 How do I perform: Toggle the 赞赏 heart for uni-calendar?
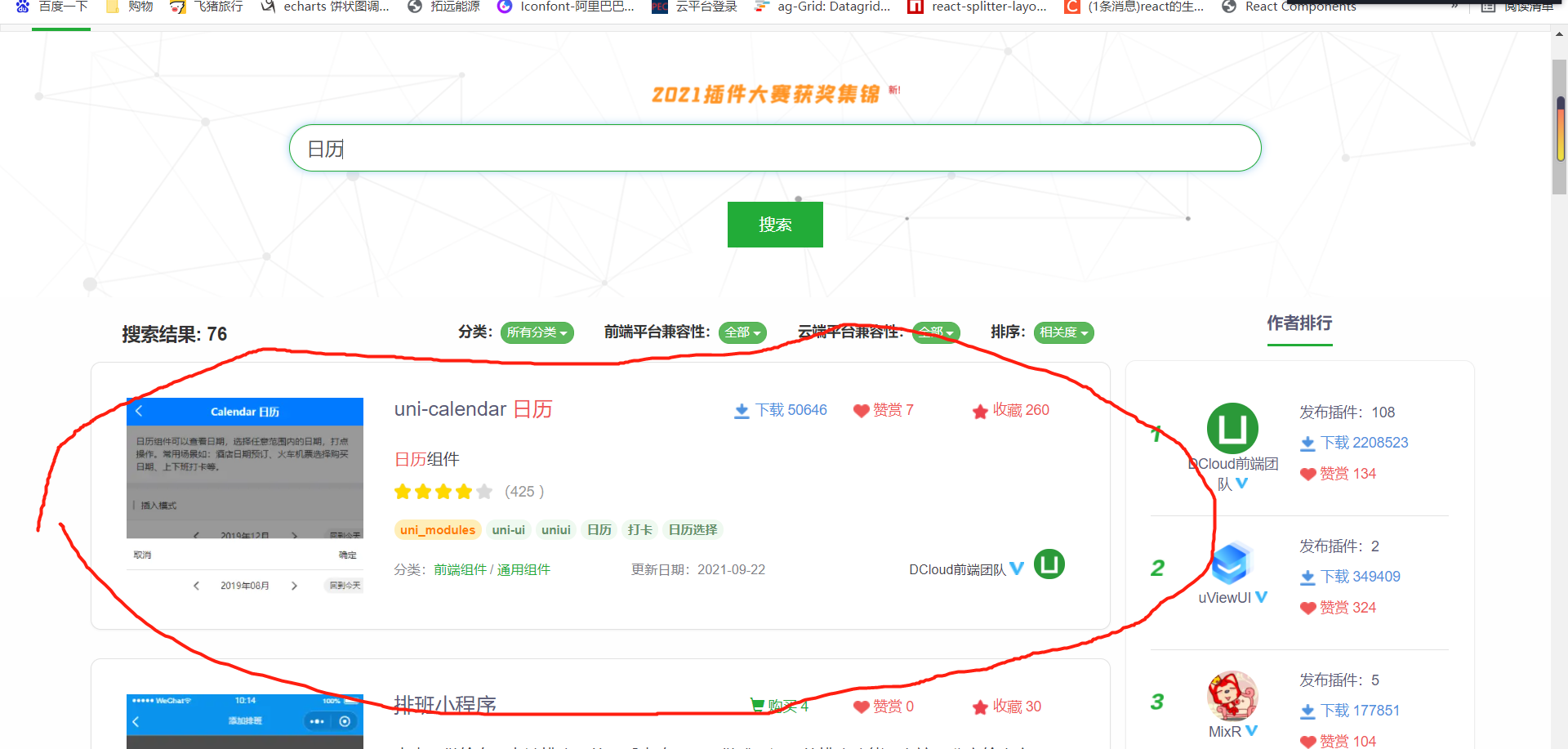861,411
